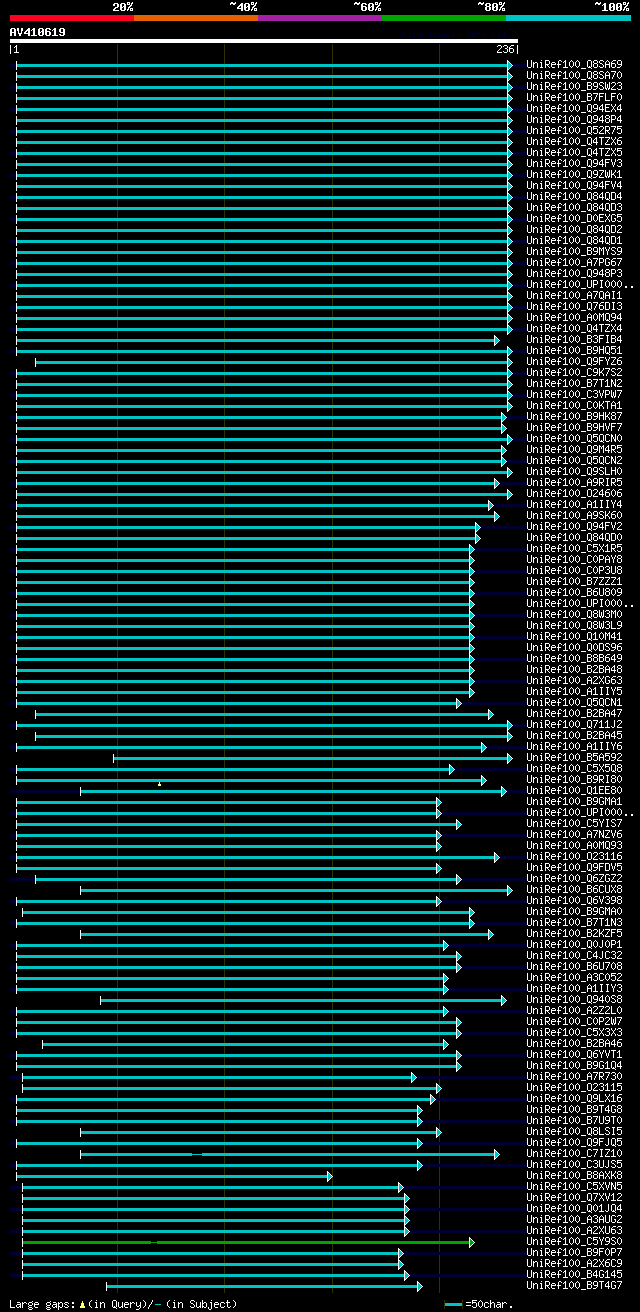Open hit UniRef100_A2XG63
The height and width of the screenshot is (1312, 640).
(x=574, y=680)
